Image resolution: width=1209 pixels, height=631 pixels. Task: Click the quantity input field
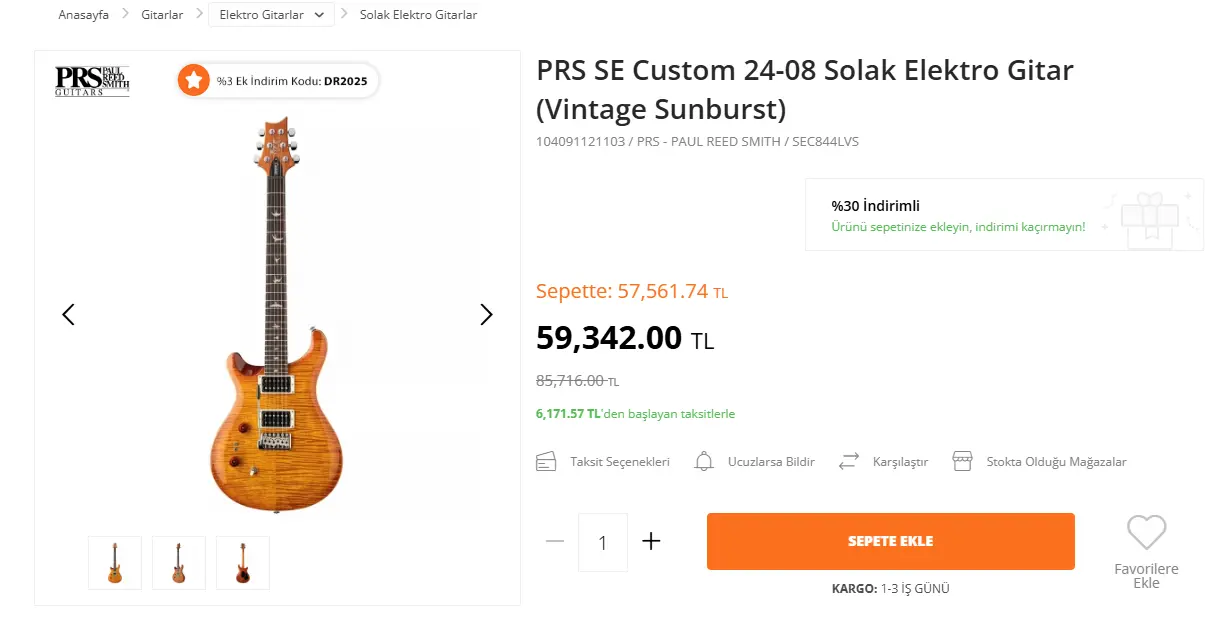(603, 542)
